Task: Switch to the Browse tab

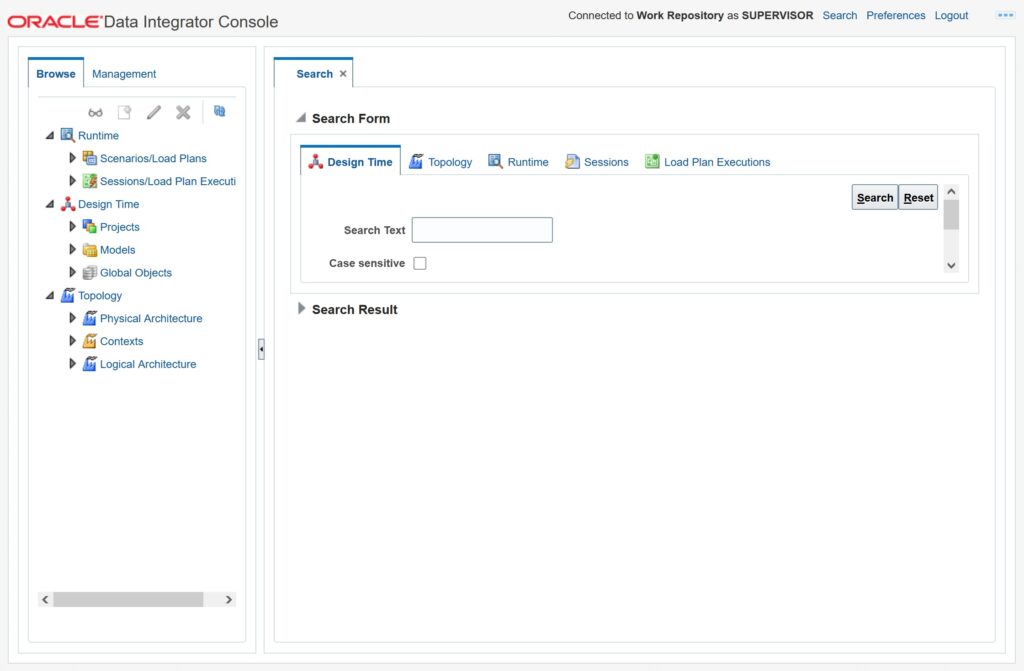Action: pos(56,74)
